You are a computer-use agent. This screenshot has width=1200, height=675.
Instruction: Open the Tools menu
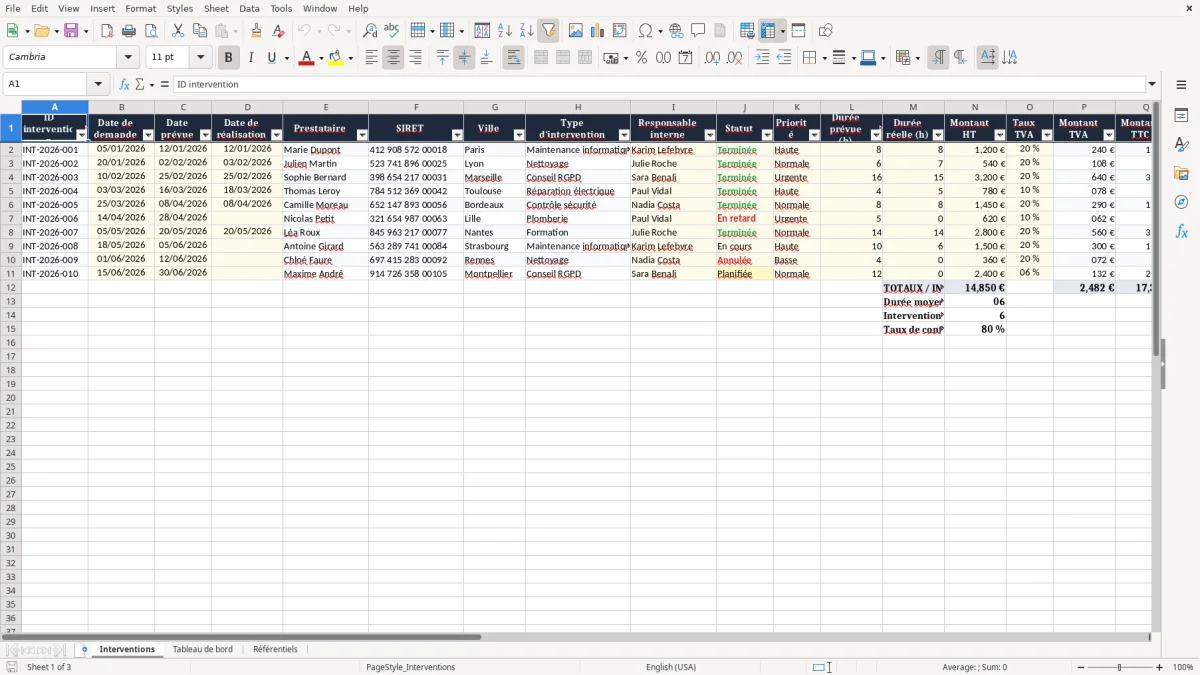click(x=281, y=8)
